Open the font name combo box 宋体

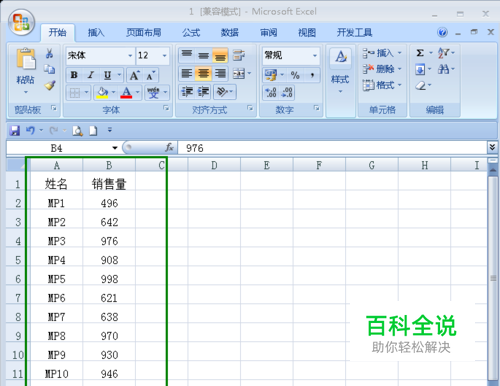[x=100, y=55]
